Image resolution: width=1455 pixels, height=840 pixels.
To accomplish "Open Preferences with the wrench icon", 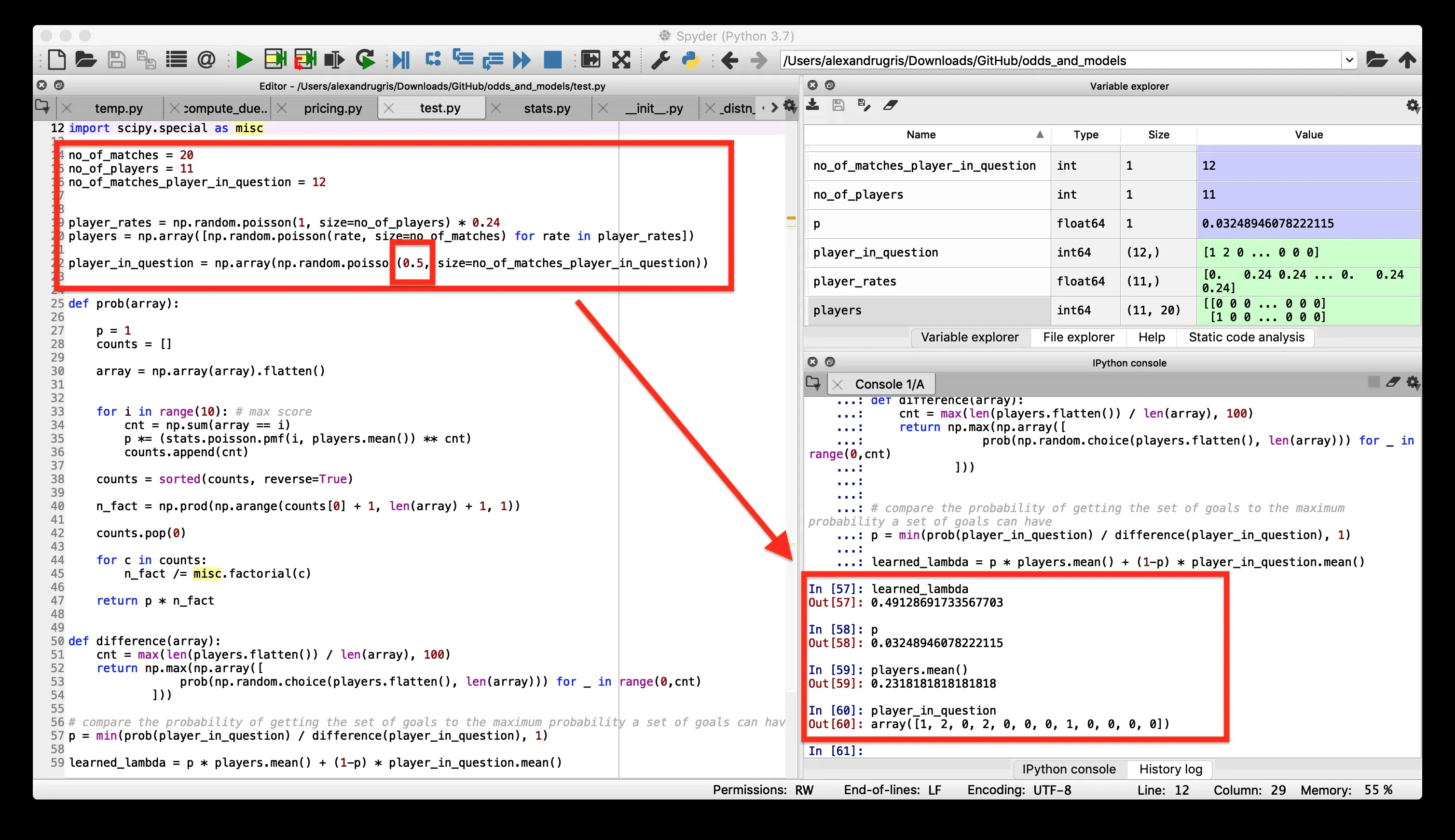I will coord(660,59).
